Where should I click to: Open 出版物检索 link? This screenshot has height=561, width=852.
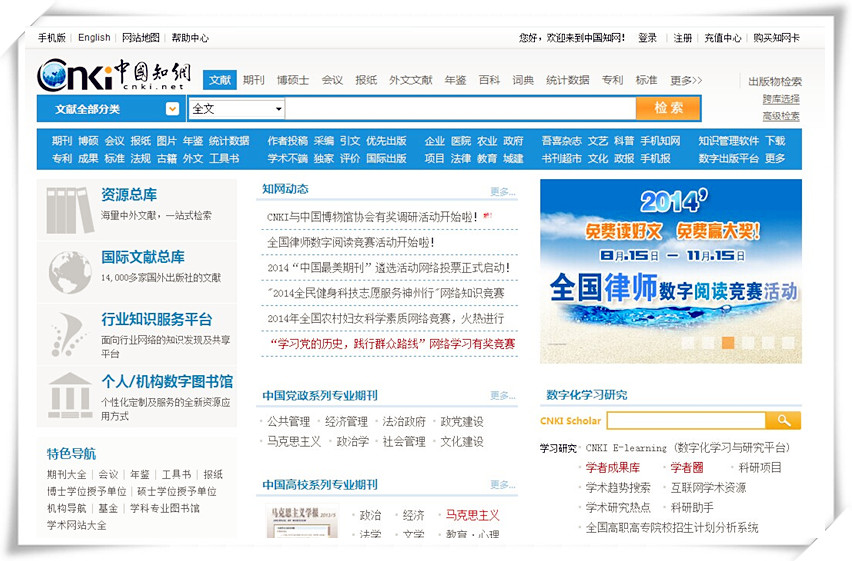(775, 82)
